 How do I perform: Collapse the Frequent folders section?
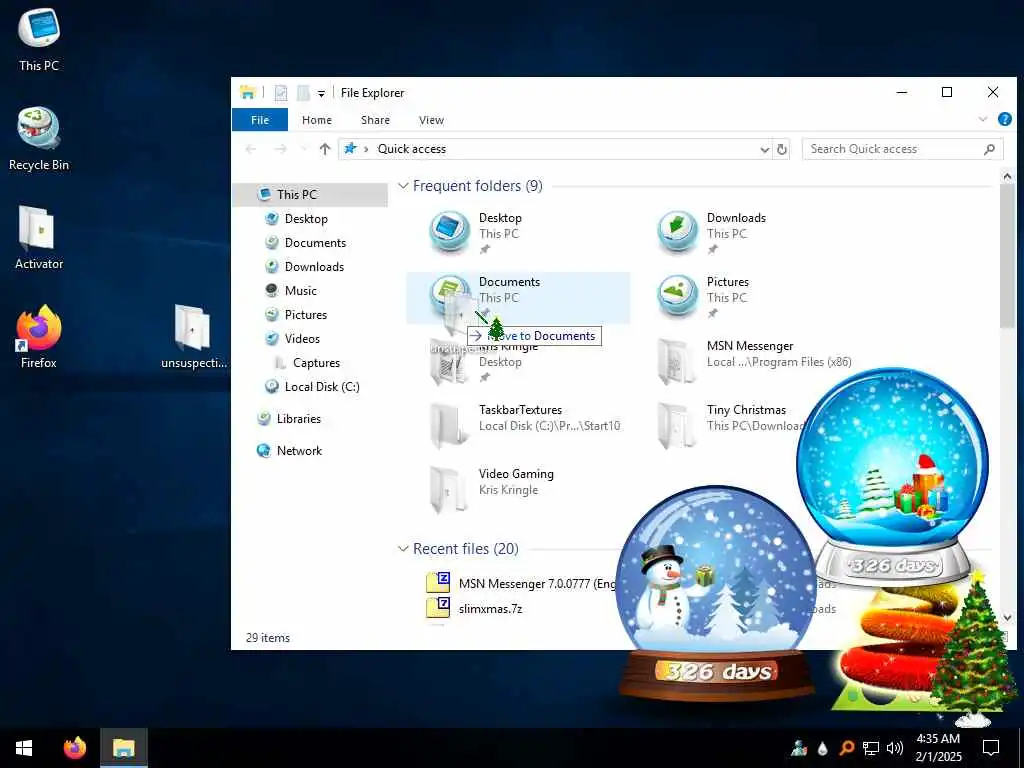[x=403, y=186]
